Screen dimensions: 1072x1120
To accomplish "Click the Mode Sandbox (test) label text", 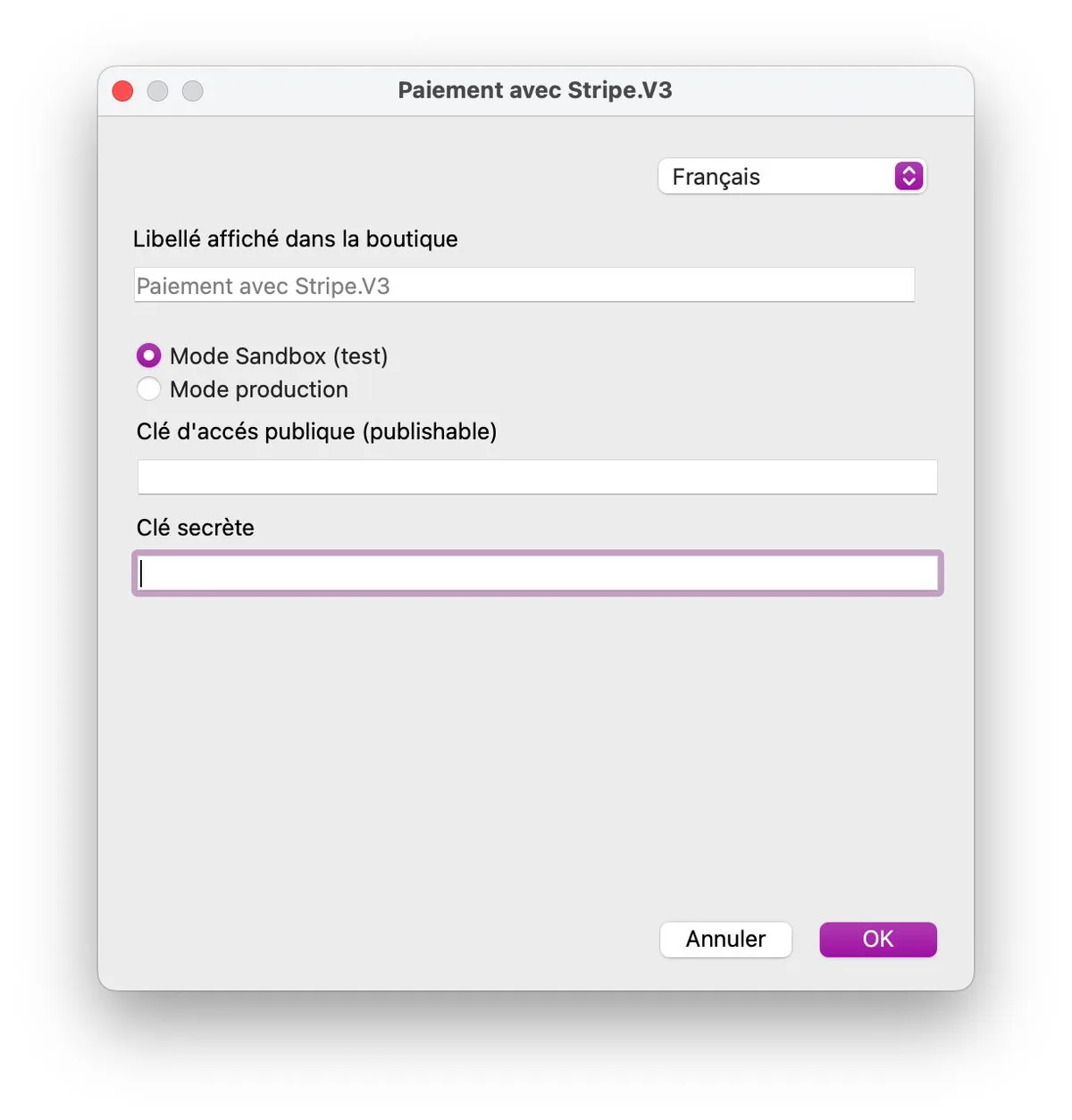I will pyautogui.click(x=279, y=356).
